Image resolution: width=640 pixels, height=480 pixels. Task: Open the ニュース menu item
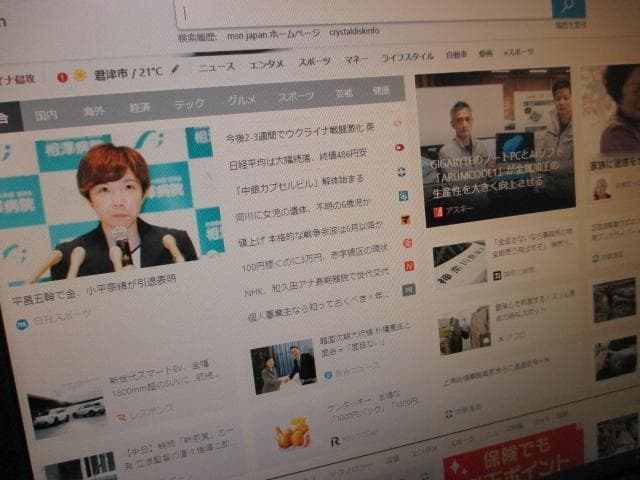tap(216, 66)
